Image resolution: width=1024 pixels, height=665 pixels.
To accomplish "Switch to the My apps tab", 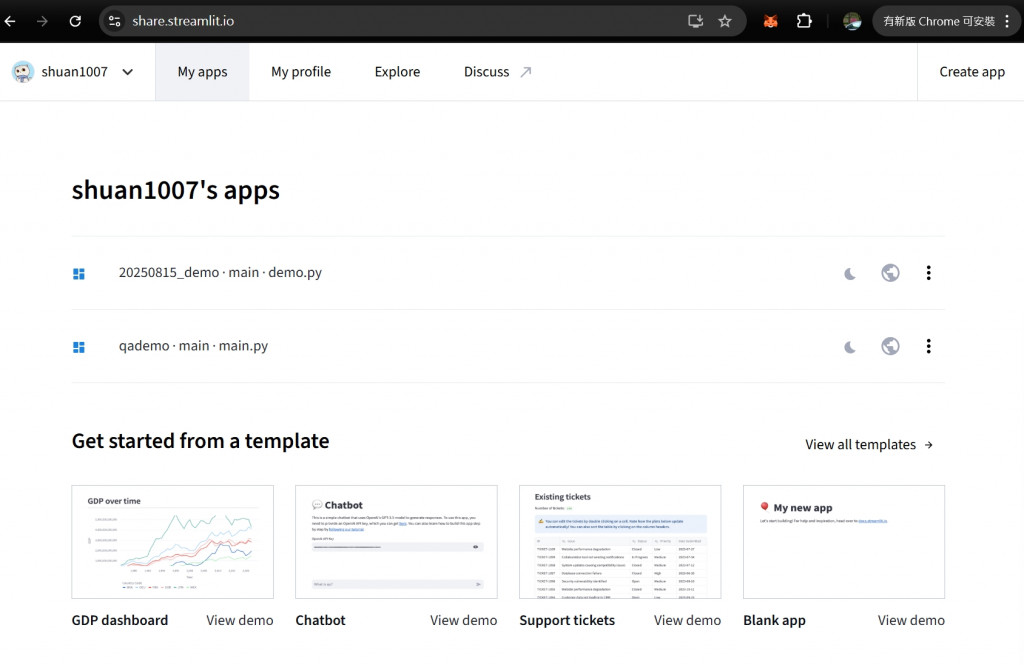I will click(x=202, y=72).
